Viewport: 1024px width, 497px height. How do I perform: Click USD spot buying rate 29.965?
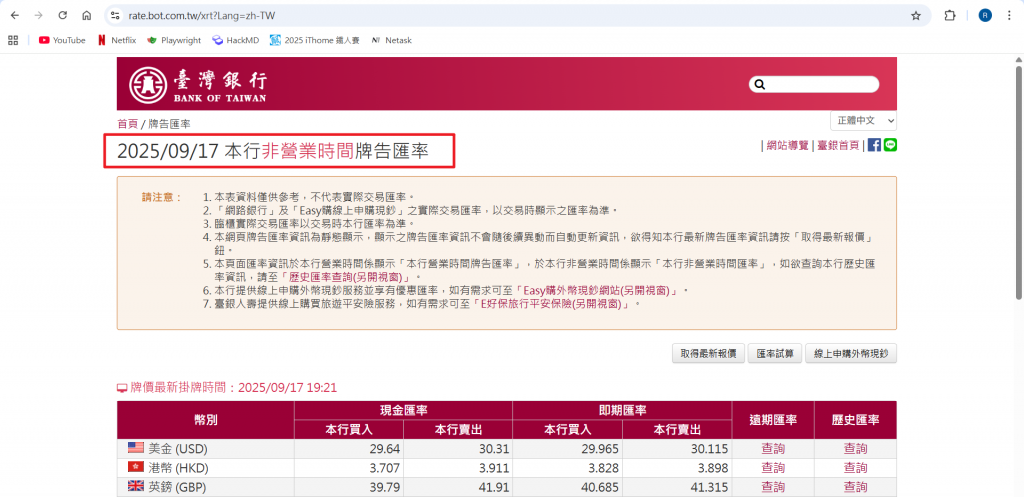(x=601, y=449)
